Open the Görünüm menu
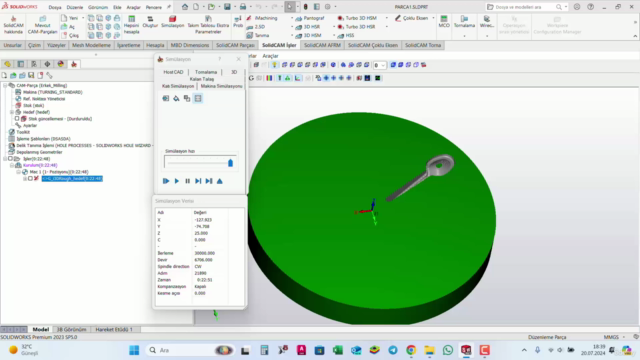Screen dimensions: 640x360 98,7
